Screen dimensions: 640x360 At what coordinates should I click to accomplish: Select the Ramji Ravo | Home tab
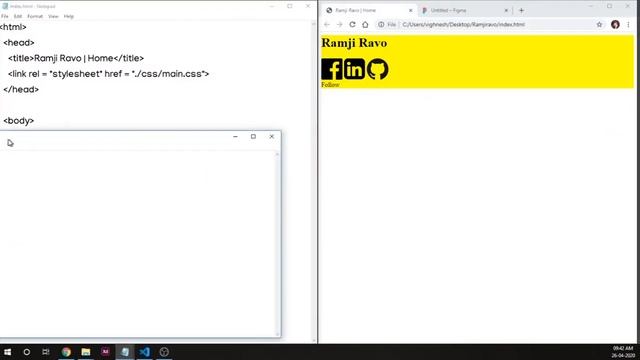click(x=369, y=10)
